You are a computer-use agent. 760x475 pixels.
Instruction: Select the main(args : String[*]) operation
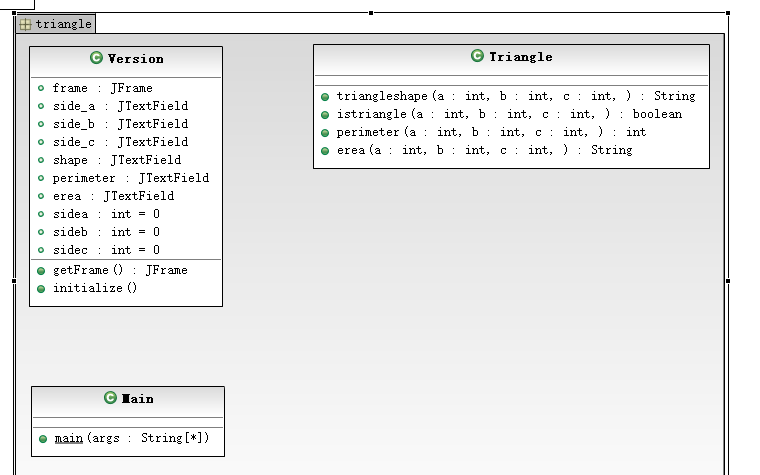(x=132, y=438)
